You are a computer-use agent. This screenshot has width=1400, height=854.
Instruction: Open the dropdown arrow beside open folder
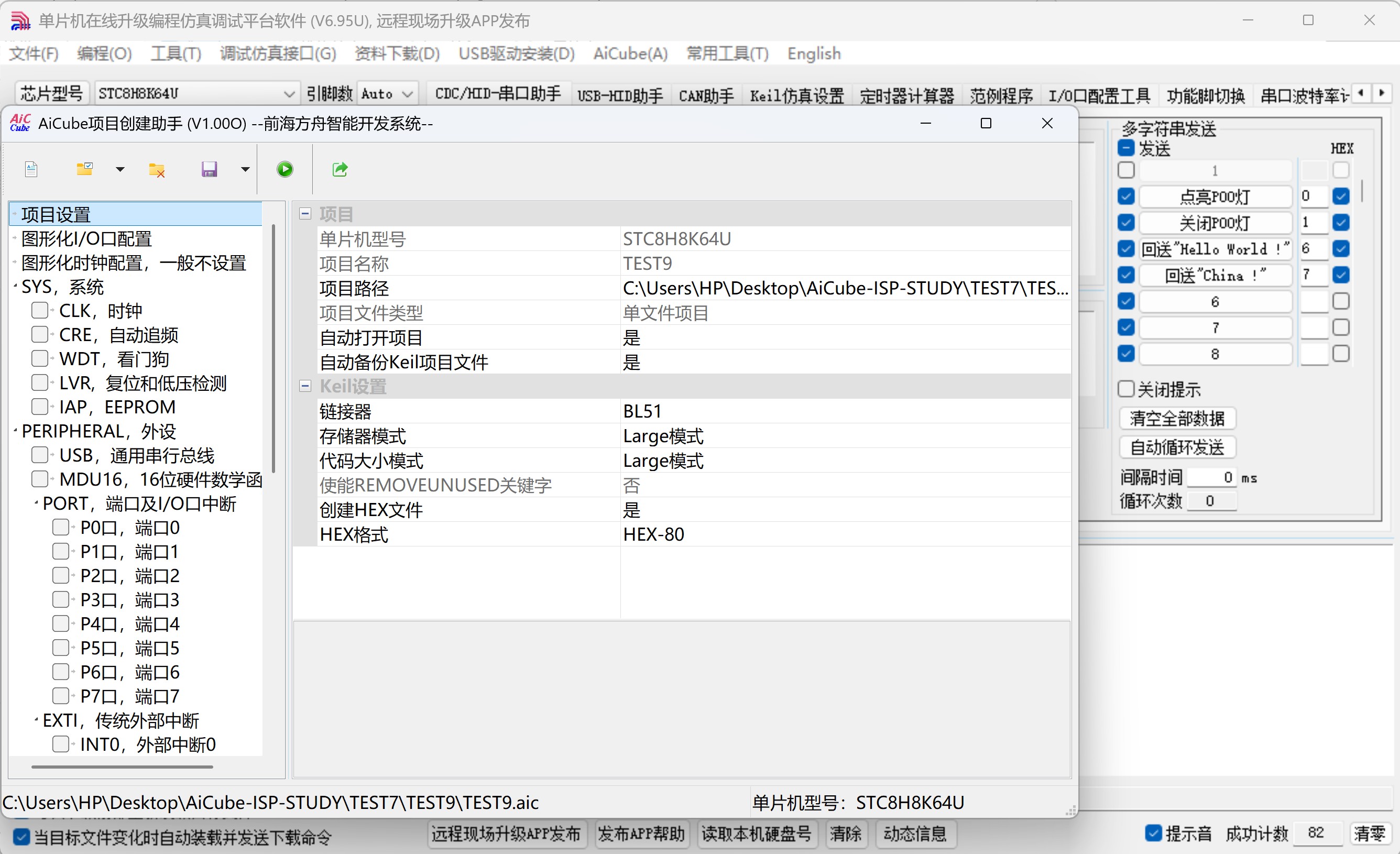tap(120, 169)
